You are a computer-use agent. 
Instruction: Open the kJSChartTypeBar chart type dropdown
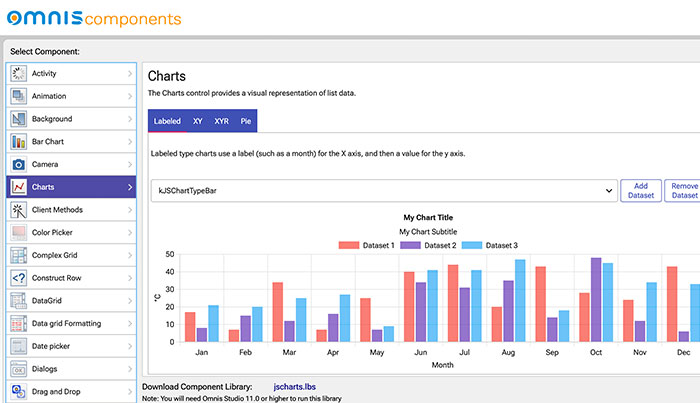[x=383, y=191]
